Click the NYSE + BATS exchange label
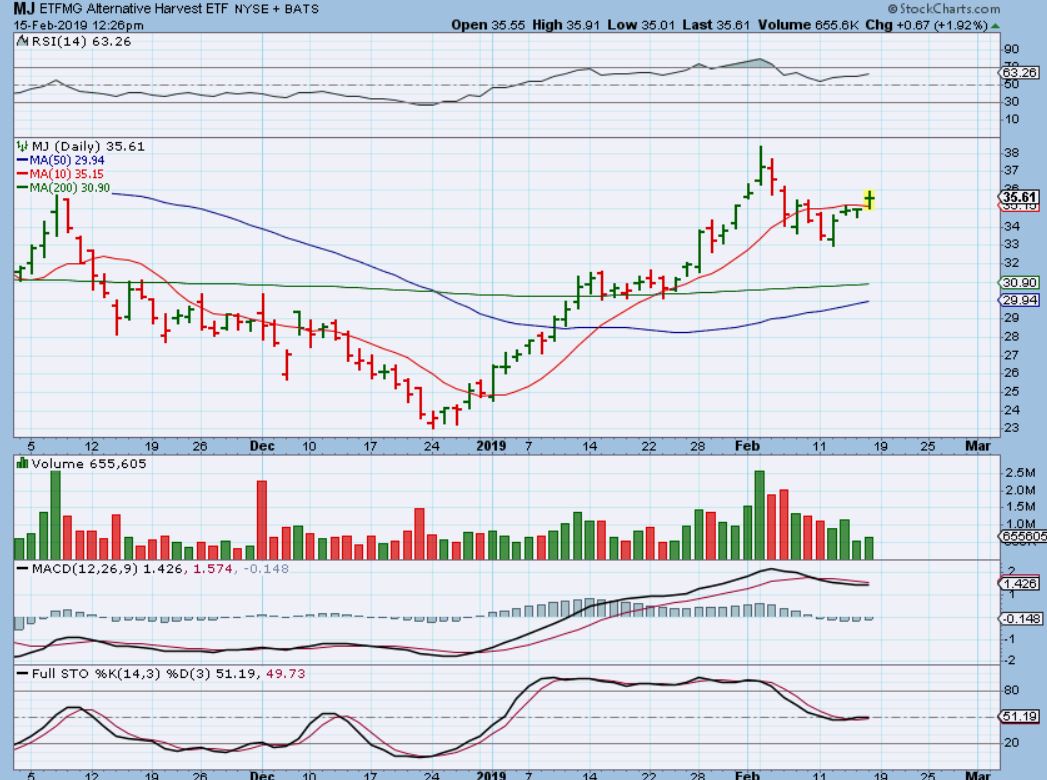The height and width of the screenshot is (780, 1047). 276,9
